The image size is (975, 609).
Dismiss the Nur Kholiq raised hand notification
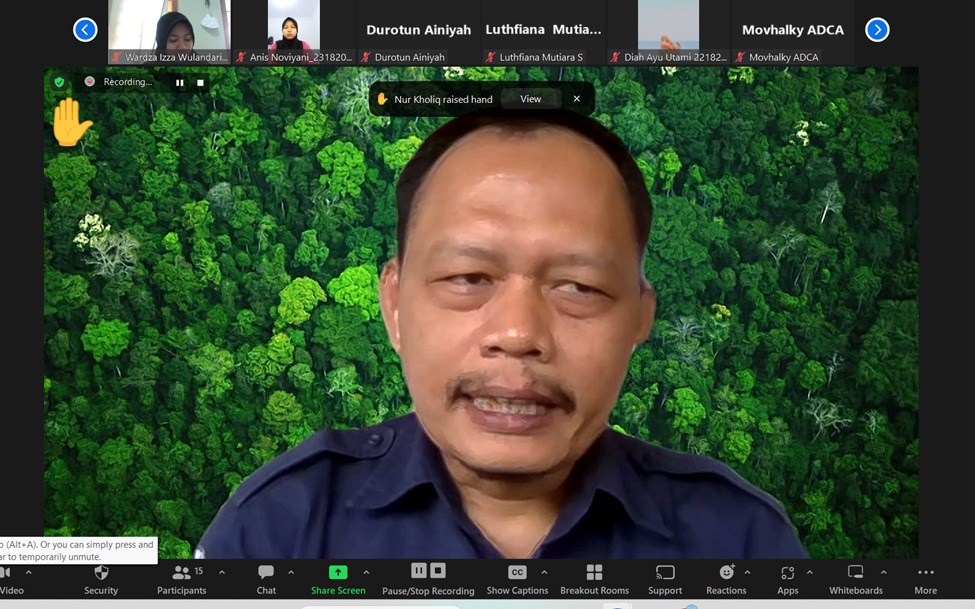point(576,99)
